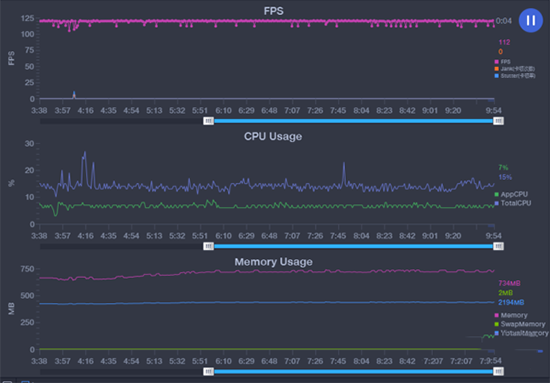Click the right range handle under Memory Usage chart
The image size is (550, 383).
498,371
